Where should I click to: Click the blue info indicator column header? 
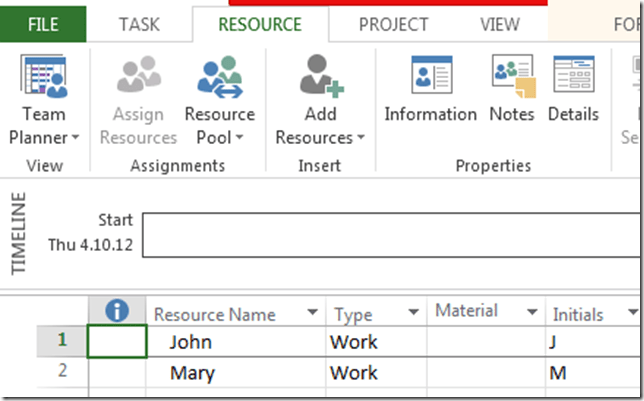click(117, 313)
